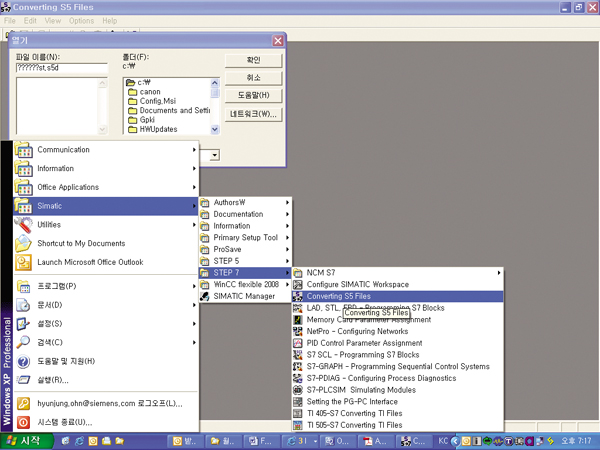The image size is (600, 450).
Task: Click the Utilities tools icon
Action: 23,225
